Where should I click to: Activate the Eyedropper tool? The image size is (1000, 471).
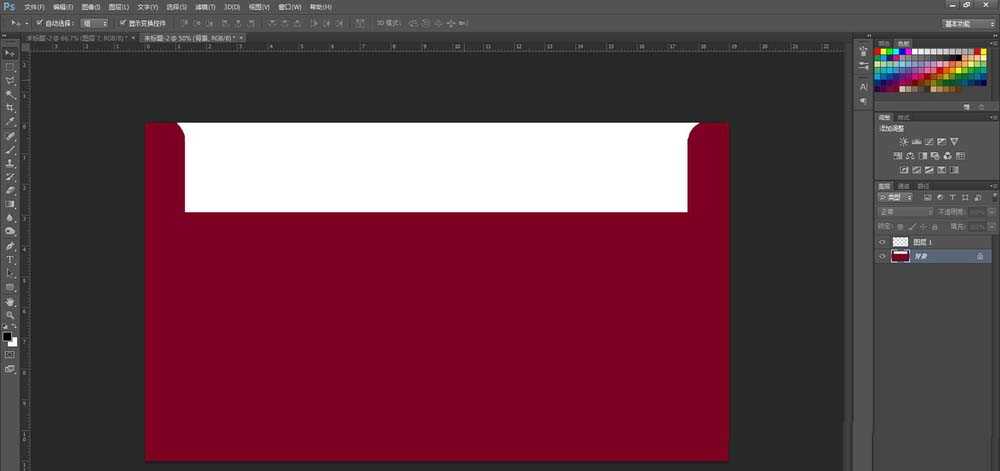click(10, 121)
